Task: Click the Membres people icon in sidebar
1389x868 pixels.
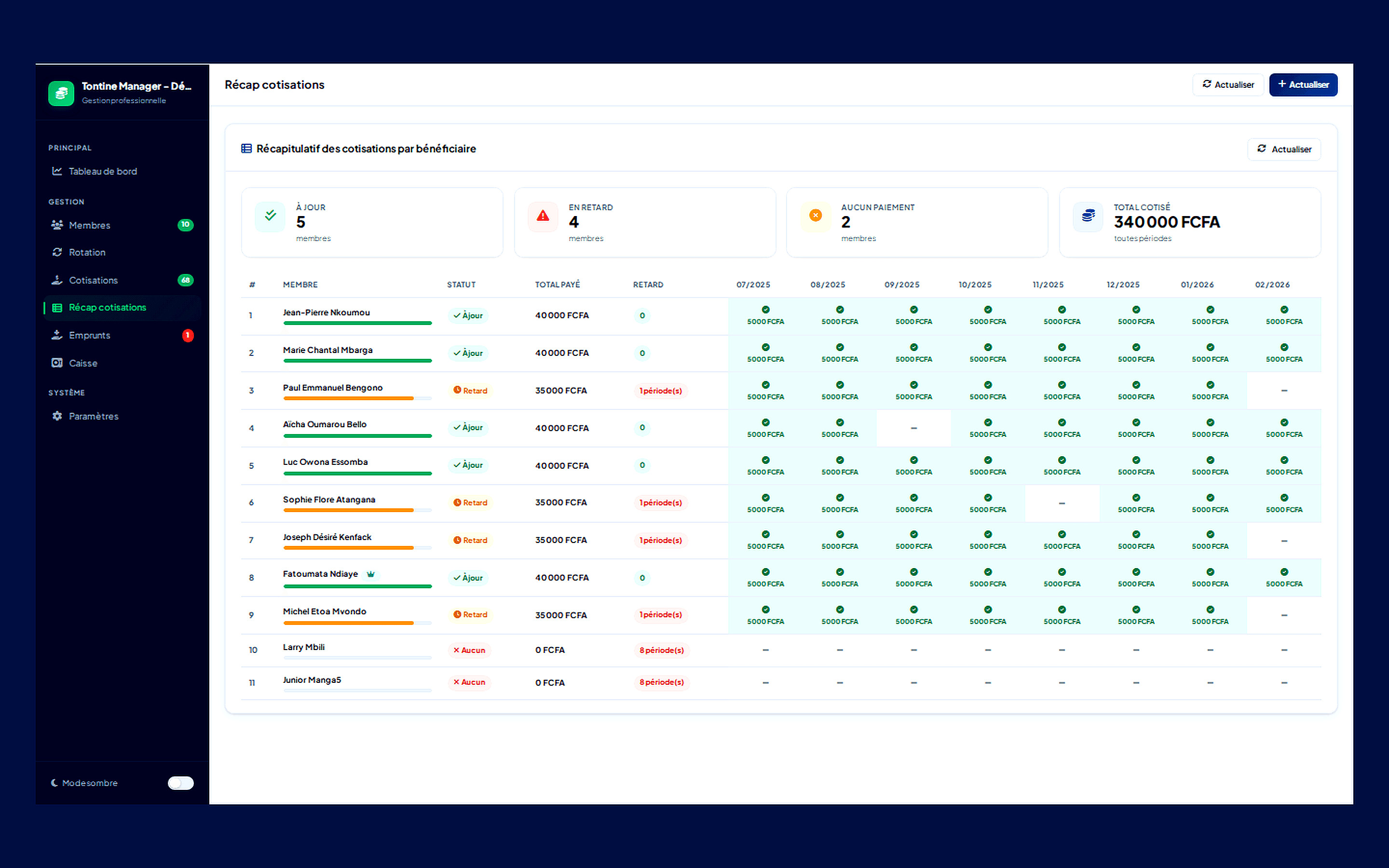Action: pyautogui.click(x=56, y=224)
